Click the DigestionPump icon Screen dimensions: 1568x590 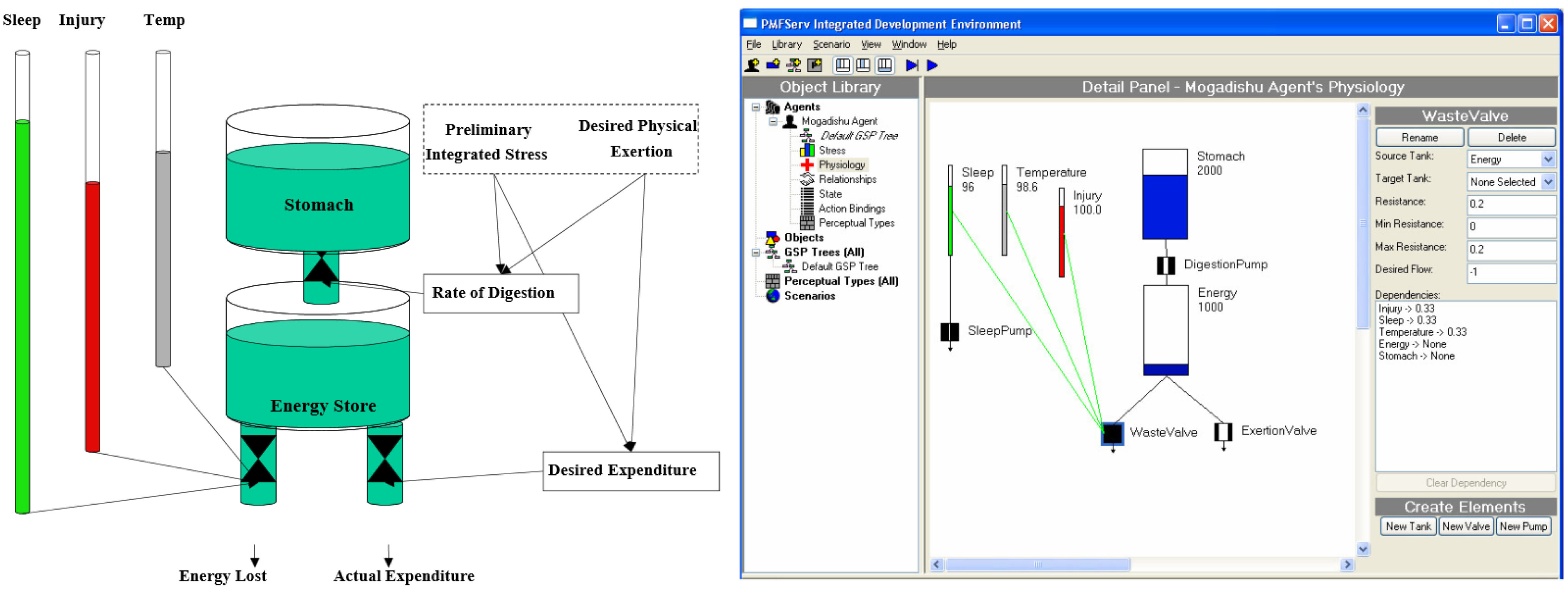pyautogui.click(x=1166, y=266)
